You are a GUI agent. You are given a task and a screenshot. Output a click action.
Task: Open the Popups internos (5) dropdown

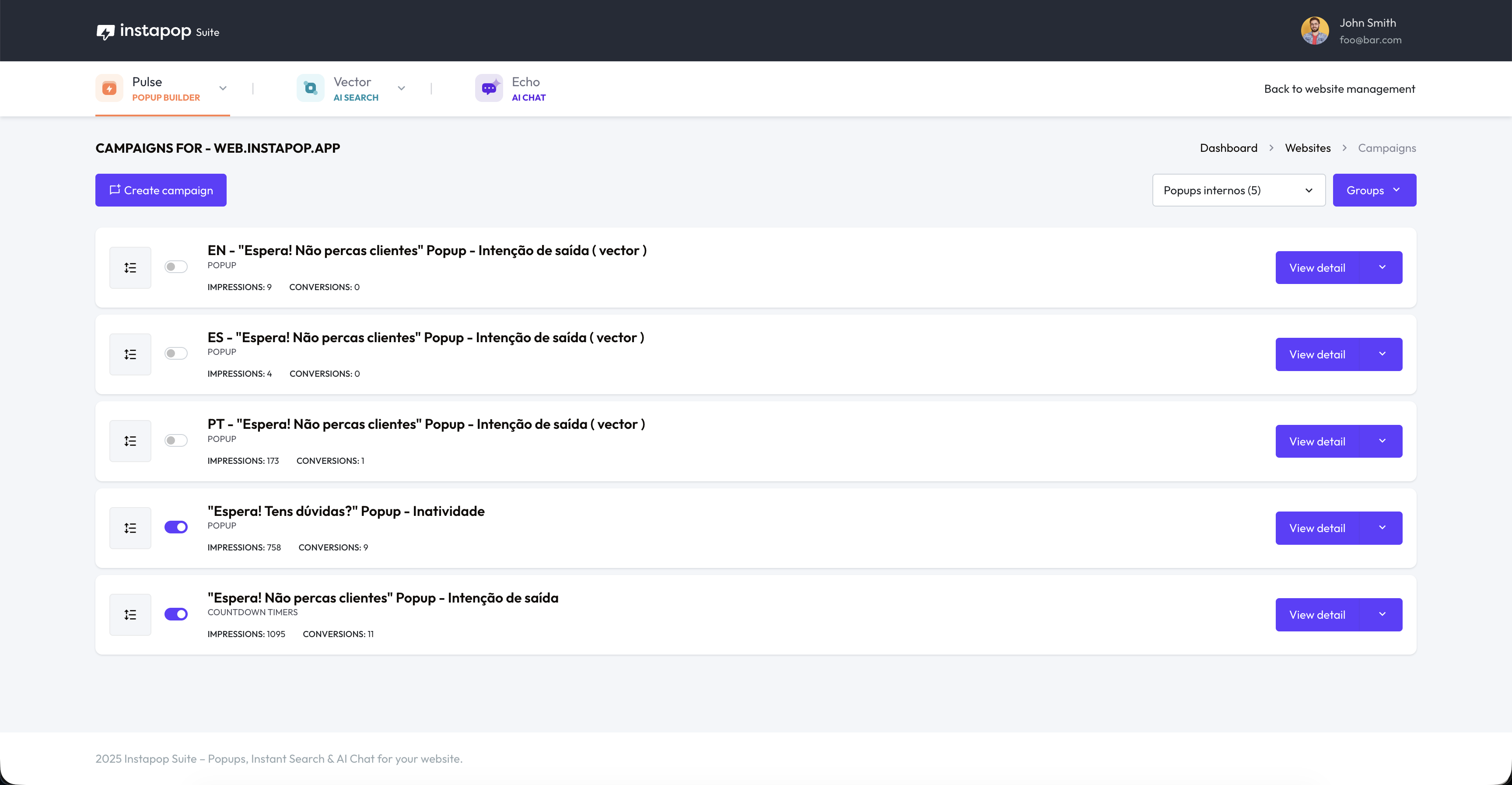(x=1239, y=190)
